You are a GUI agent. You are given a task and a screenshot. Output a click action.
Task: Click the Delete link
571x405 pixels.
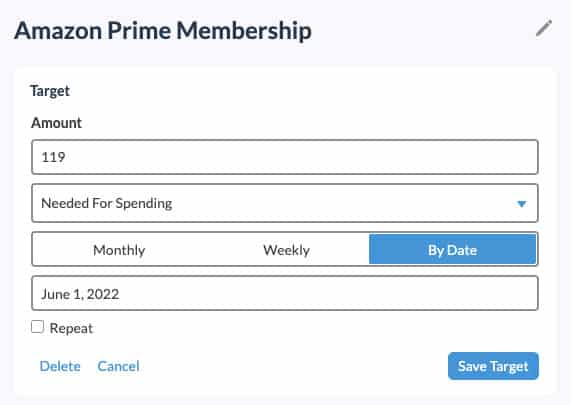pos(60,366)
